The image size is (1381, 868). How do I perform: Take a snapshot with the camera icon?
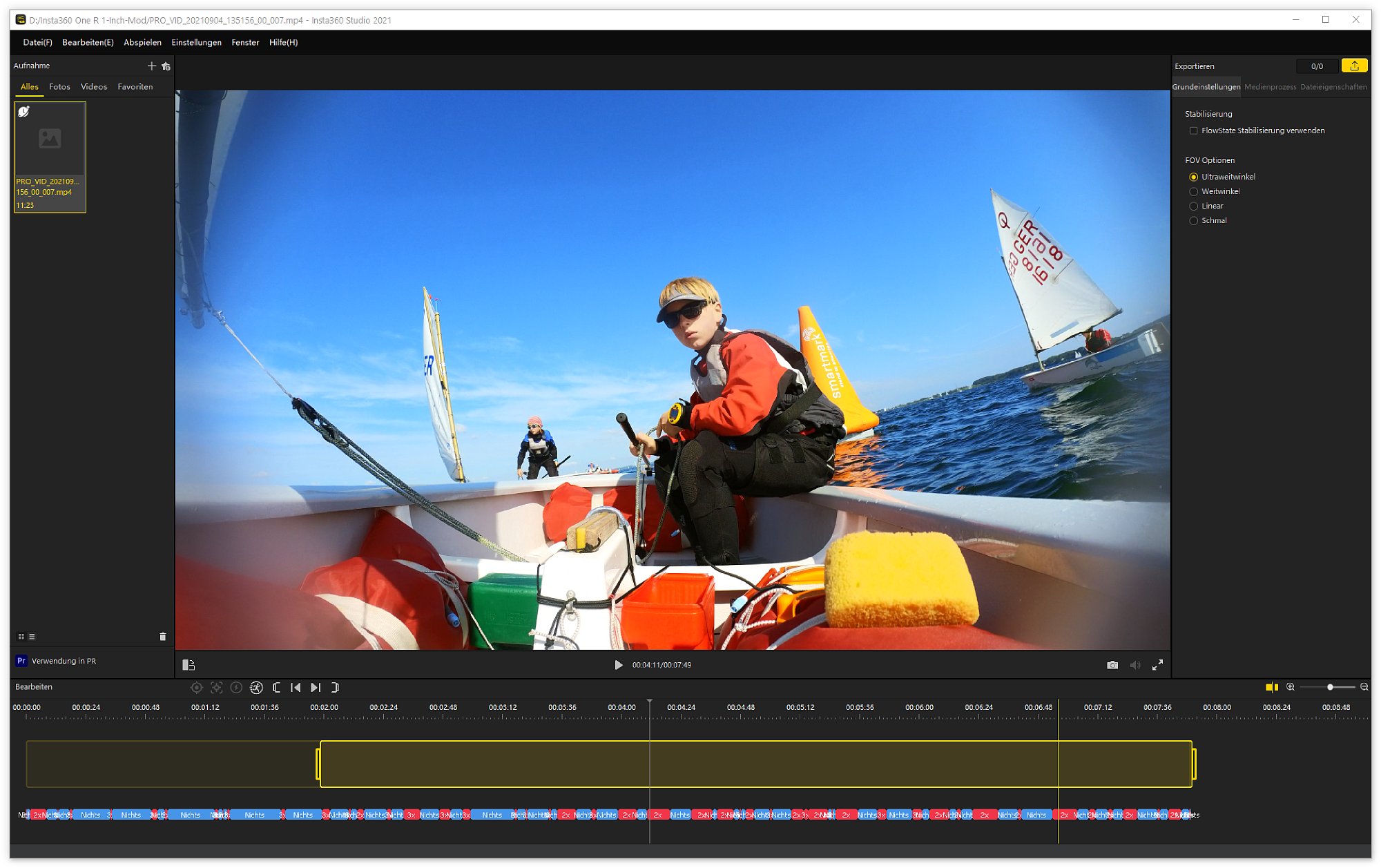tap(1112, 665)
